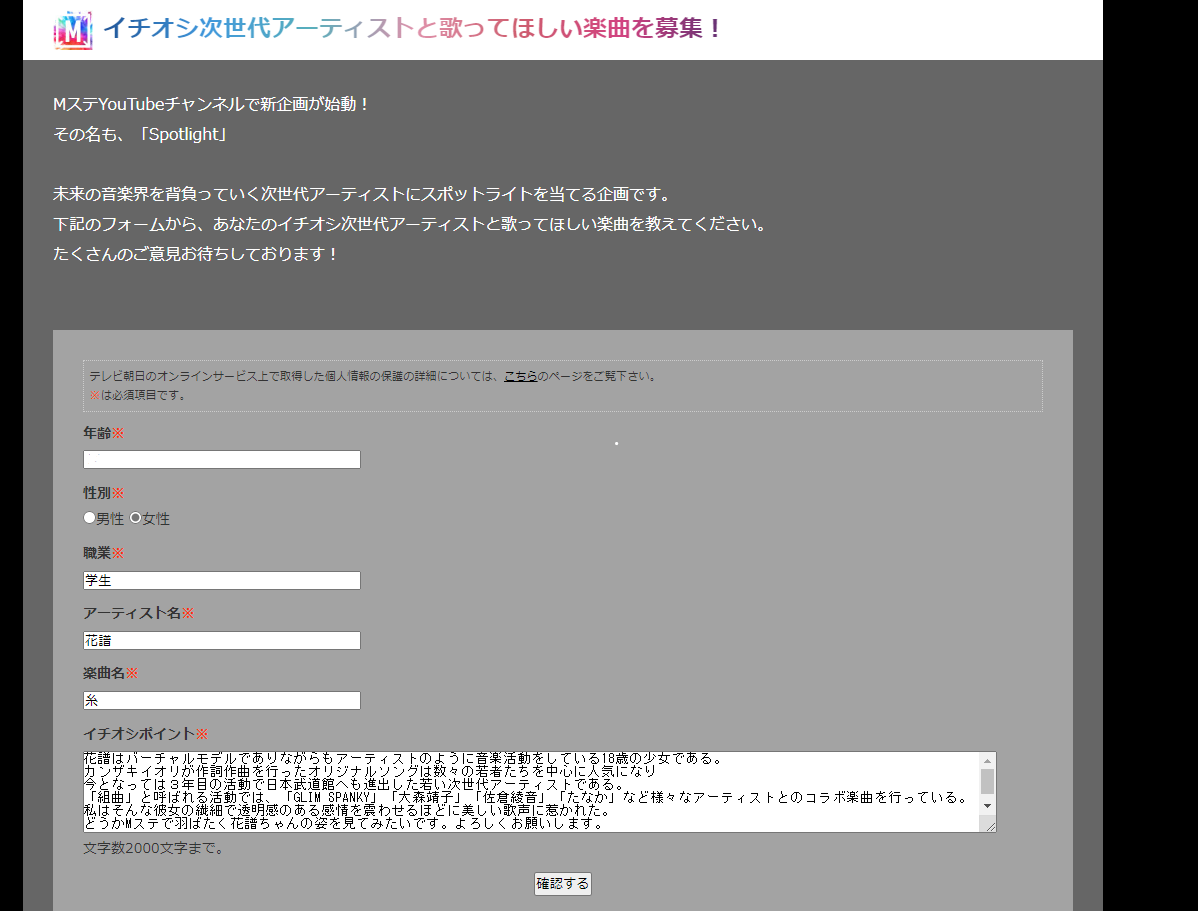1198x911 pixels.
Task: Click the 職業 field containing 学生
Action: click(222, 580)
